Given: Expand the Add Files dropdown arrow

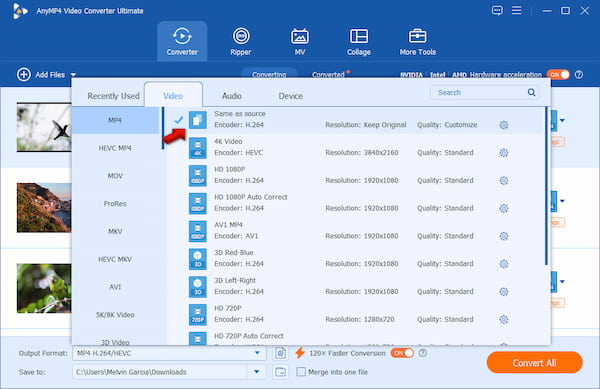Looking at the screenshot, I should [x=73, y=75].
